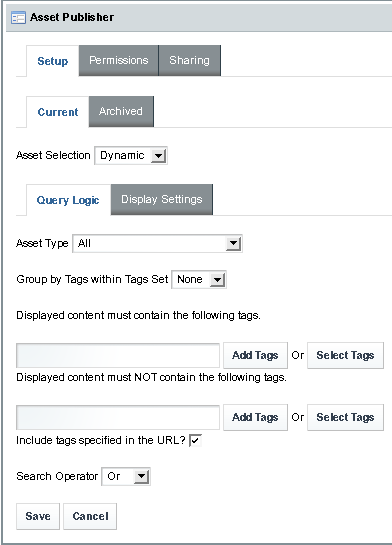
Task: Click the Asset Publisher portlet icon
Action: point(18,17)
